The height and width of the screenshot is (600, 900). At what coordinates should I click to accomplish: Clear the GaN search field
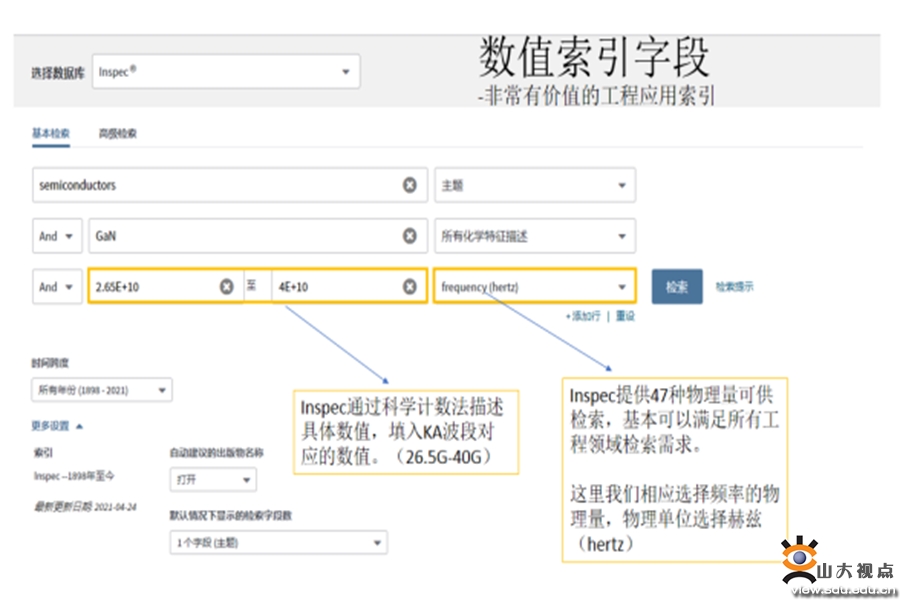409,235
